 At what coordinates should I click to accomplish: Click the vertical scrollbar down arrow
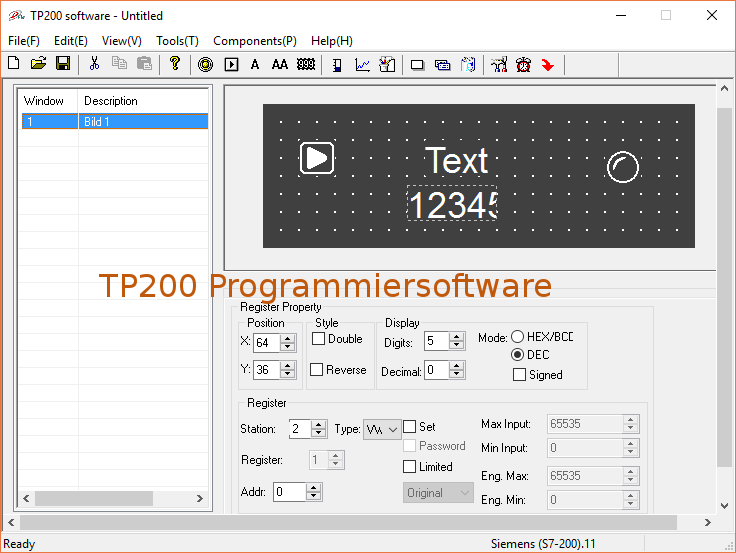[x=724, y=506]
